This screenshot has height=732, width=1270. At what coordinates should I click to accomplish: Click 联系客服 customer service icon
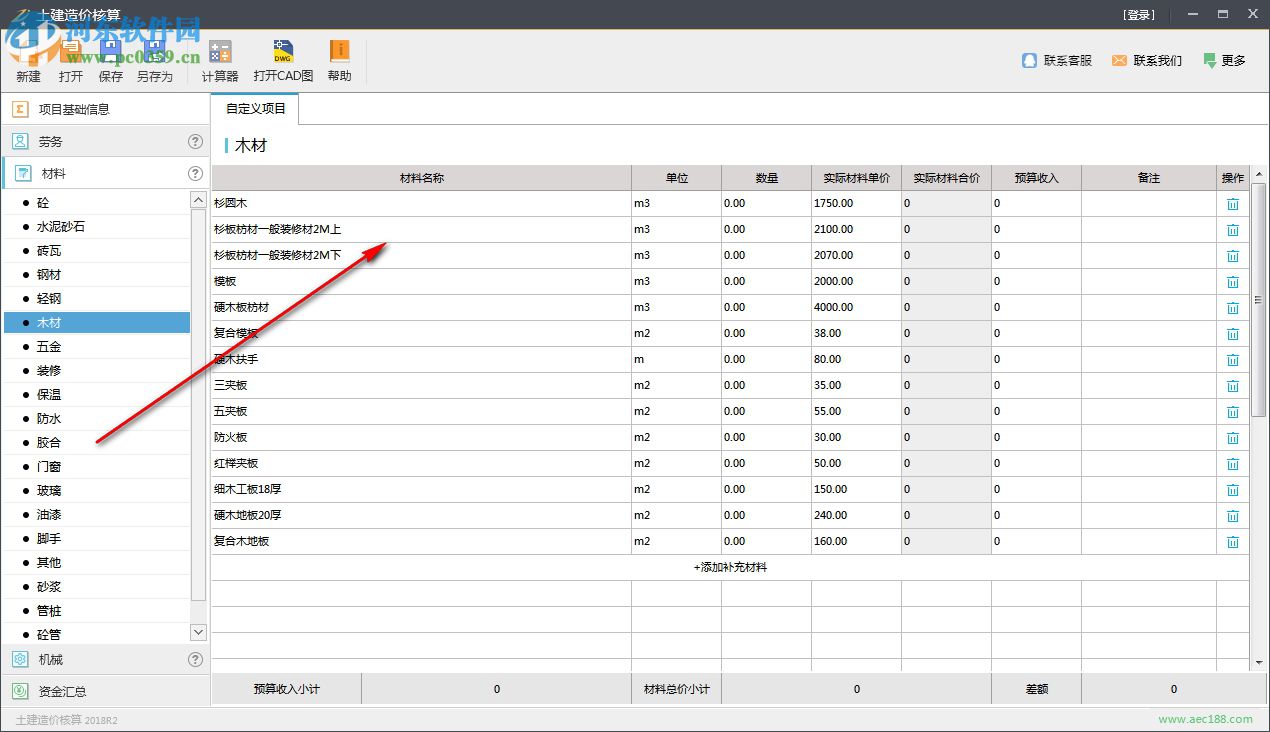(1030, 61)
